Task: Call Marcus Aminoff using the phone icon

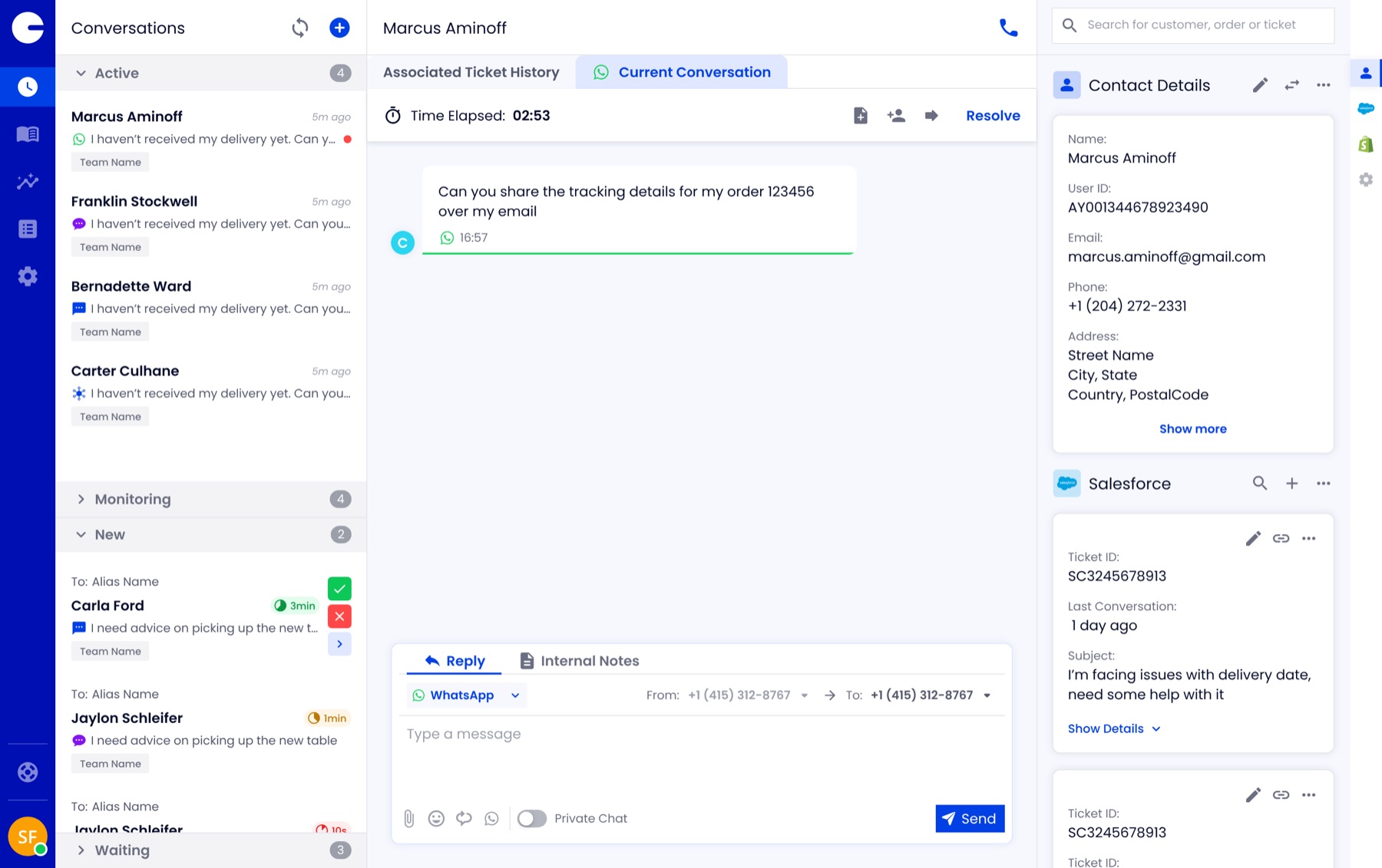Action: pyautogui.click(x=1008, y=28)
